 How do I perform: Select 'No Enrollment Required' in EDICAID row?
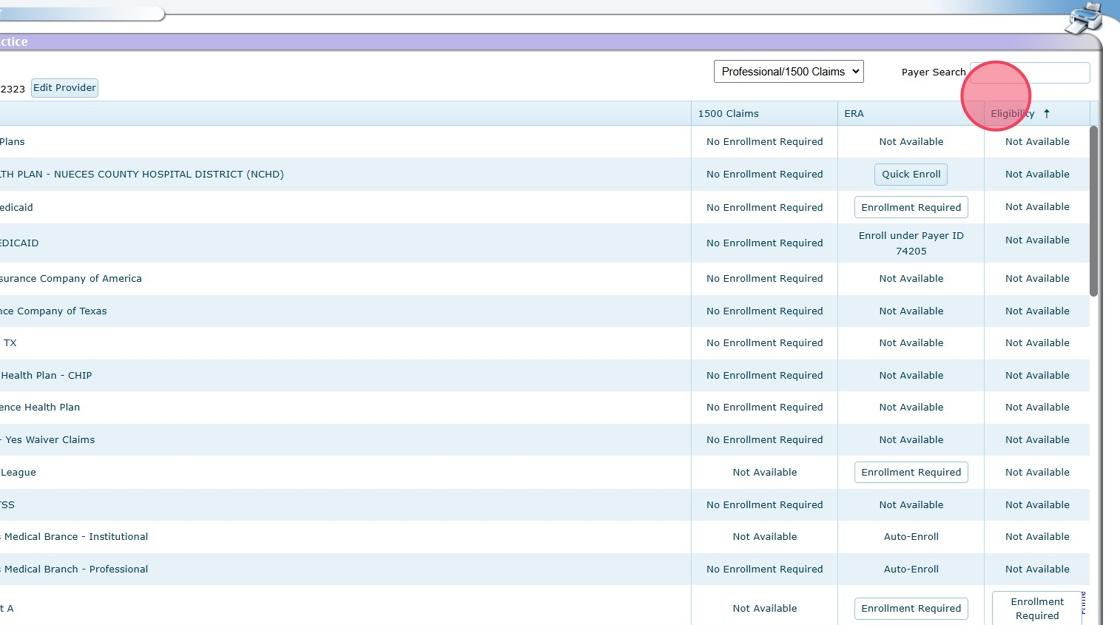coord(764,243)
